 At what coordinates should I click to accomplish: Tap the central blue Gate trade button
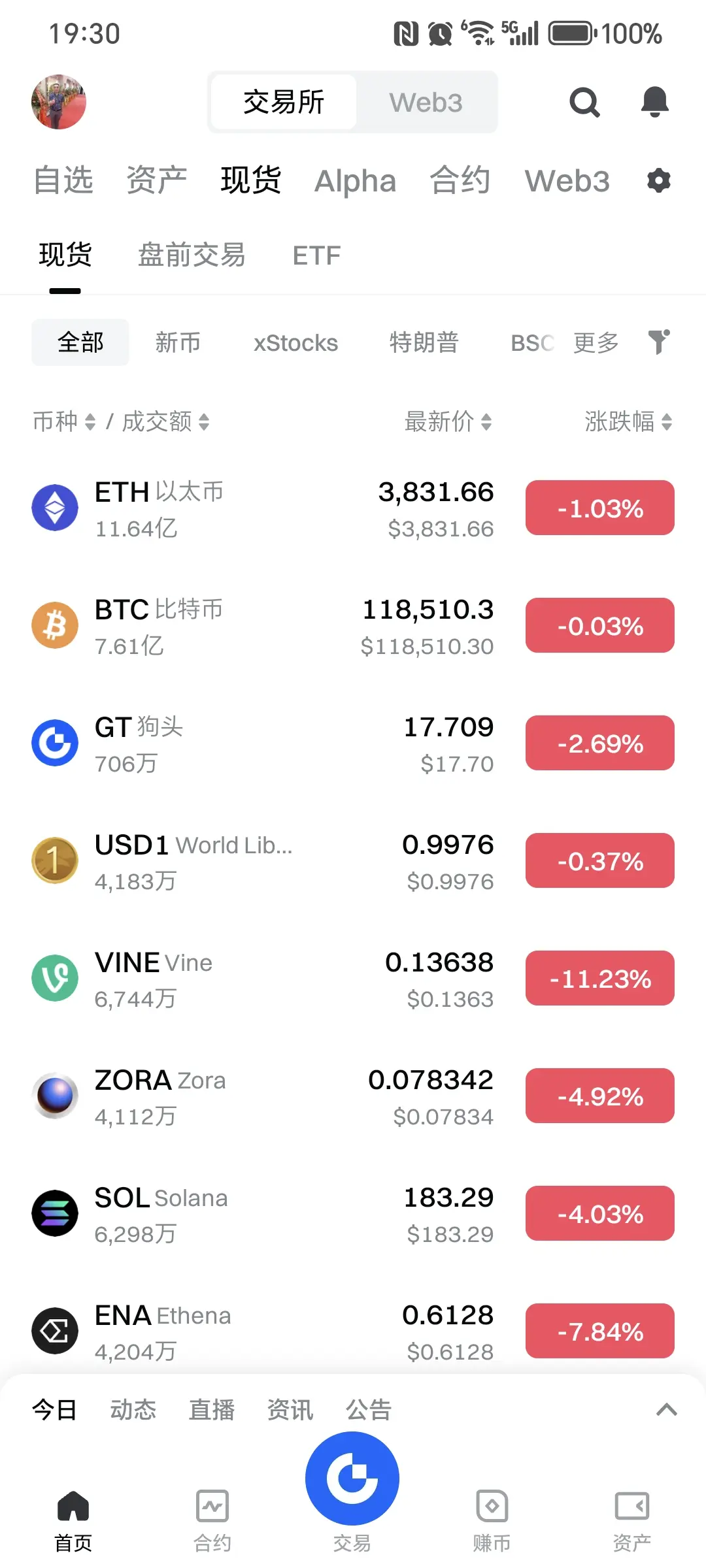[352, 1478]
